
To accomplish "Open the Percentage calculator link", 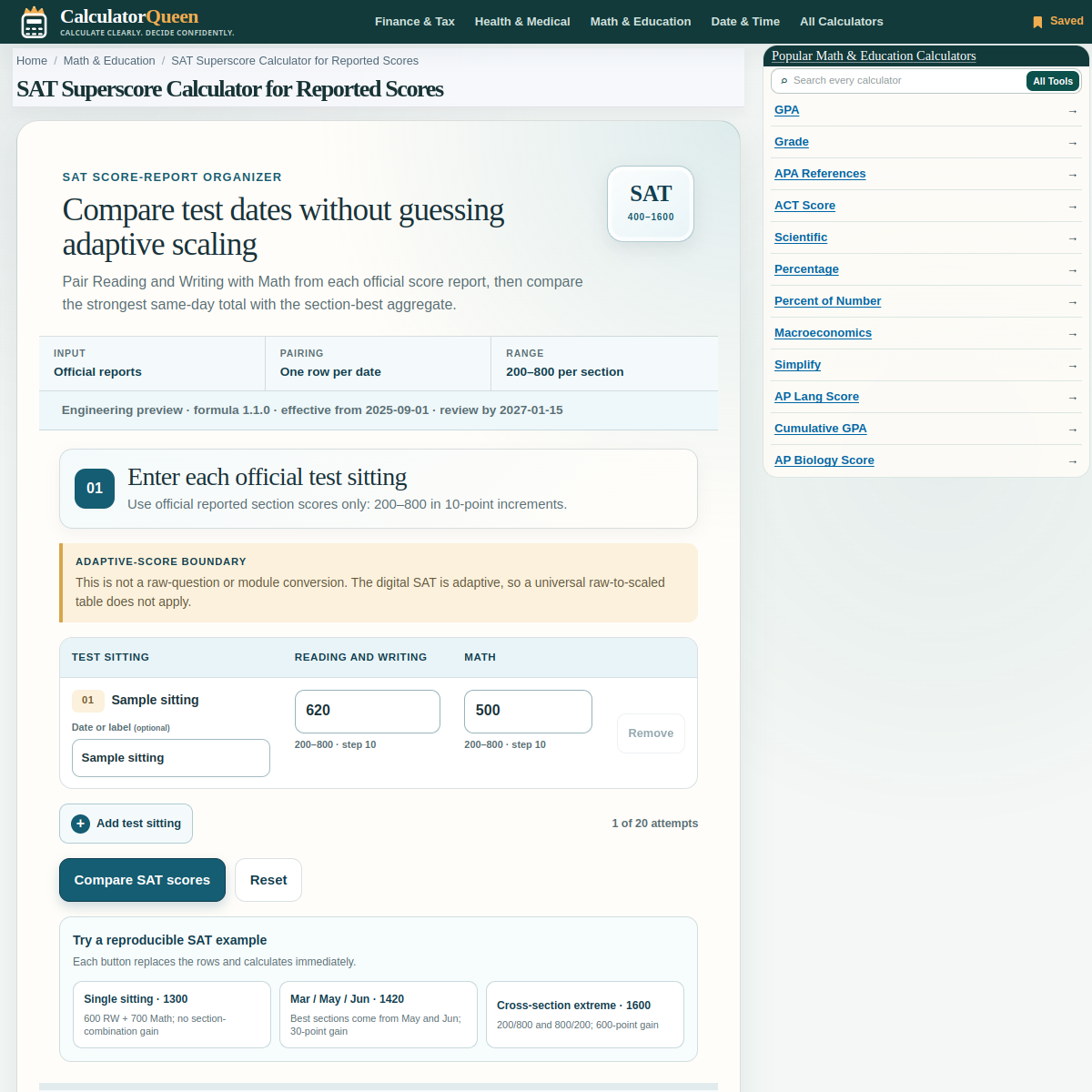I will click(x=806, y=269).
